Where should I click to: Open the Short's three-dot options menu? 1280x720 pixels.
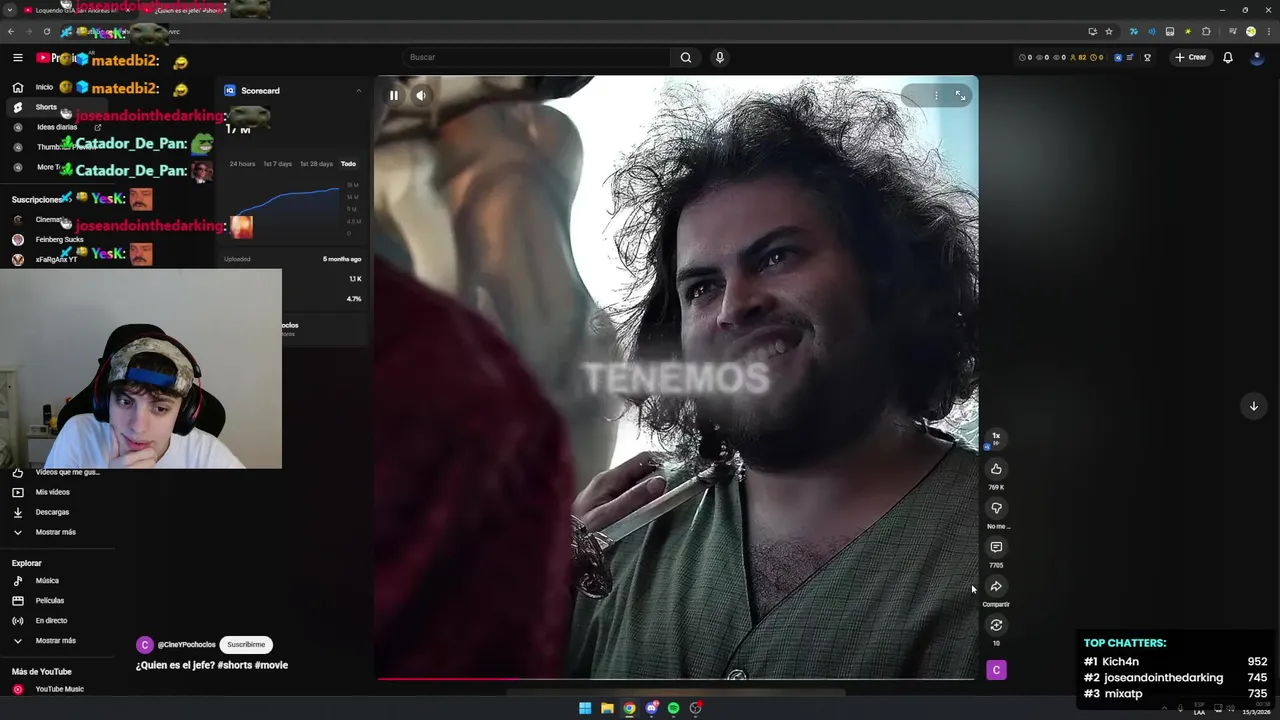pyautogui.click(x=936, y=96)
